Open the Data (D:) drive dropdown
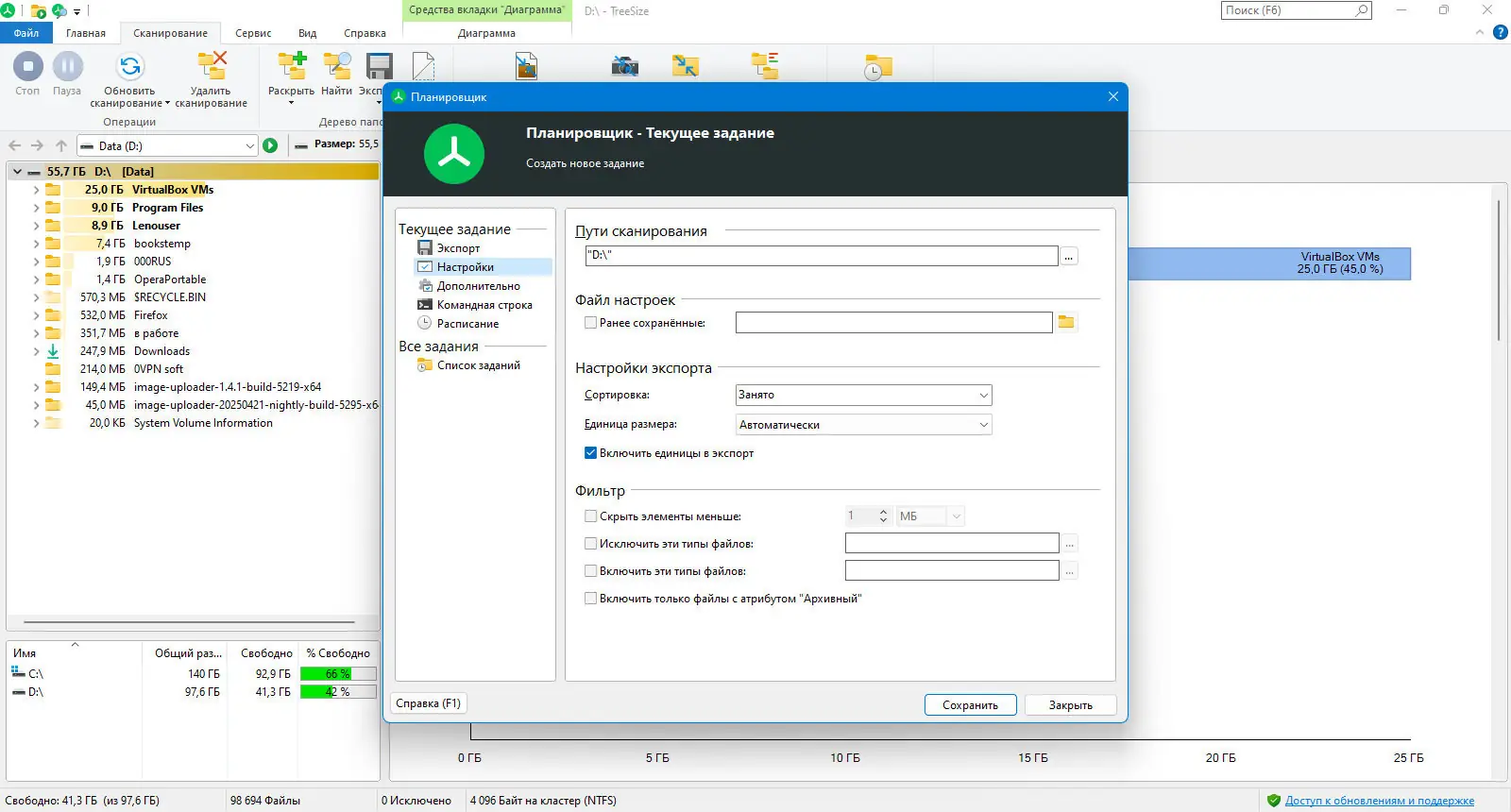The image size is (1511, 812). point(167,145)
